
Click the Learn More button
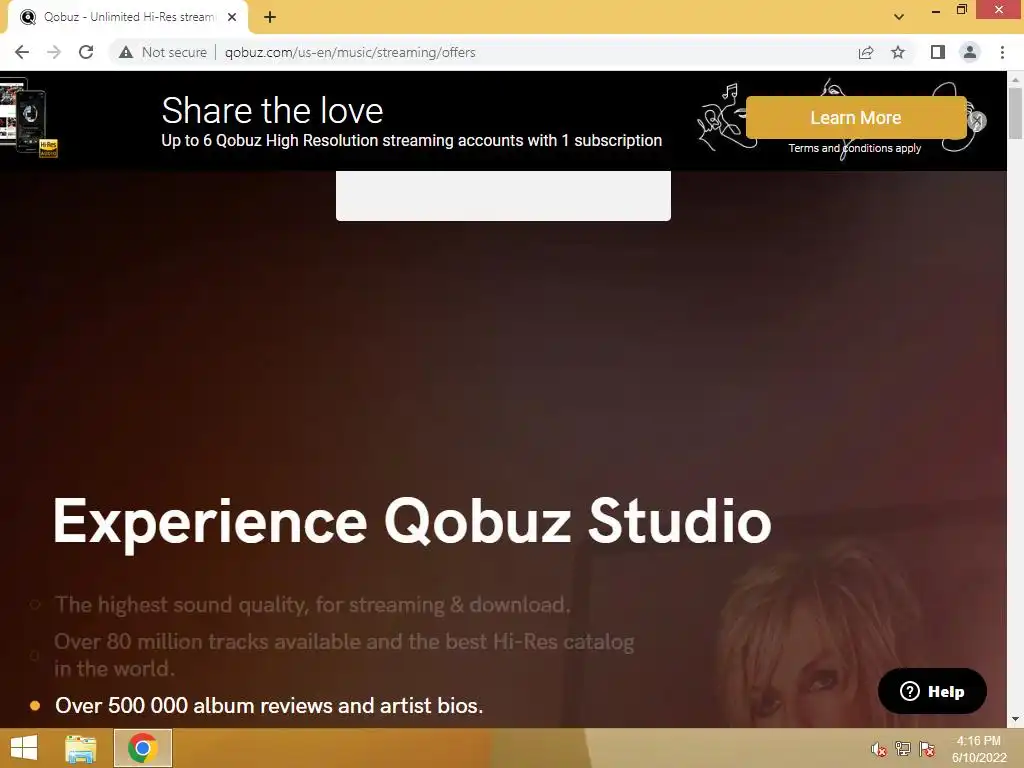856,118
